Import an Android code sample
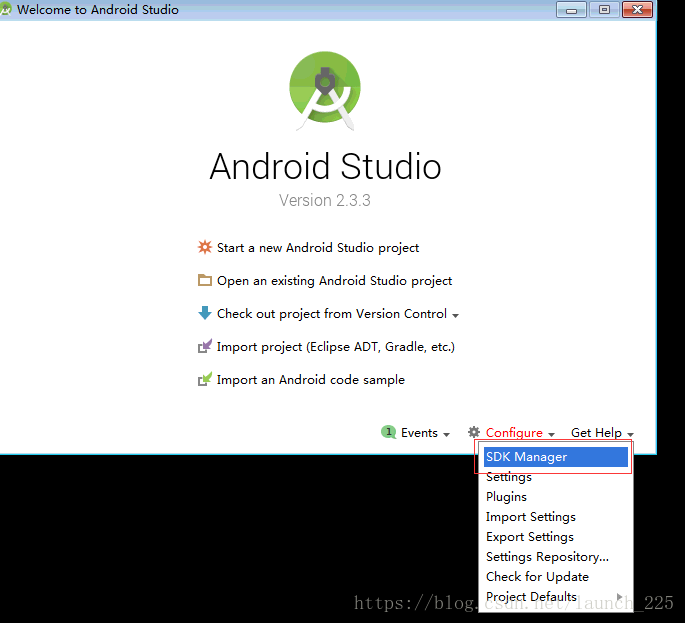 311,380
